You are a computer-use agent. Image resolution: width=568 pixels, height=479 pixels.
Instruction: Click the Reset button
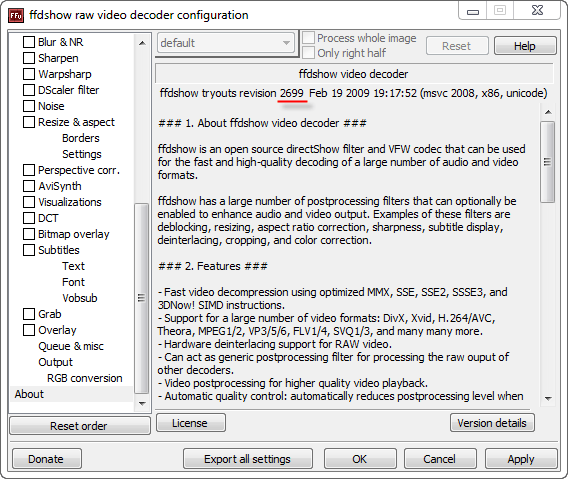click(x=457, y=46)
